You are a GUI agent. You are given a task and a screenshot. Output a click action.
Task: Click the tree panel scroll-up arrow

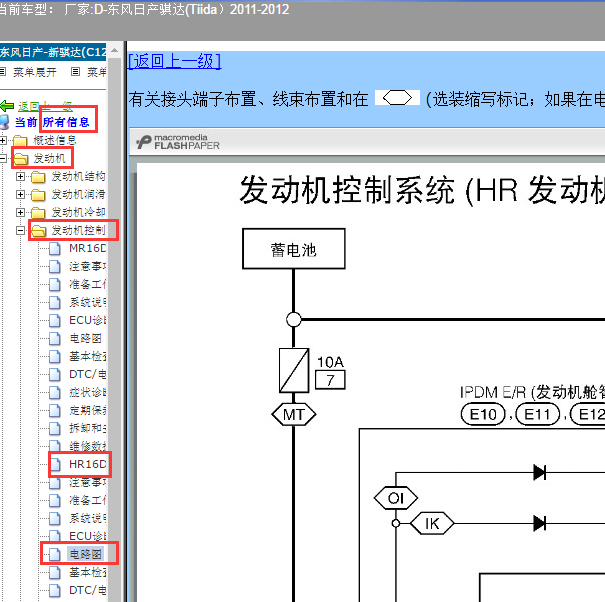(x=114, y=50)
